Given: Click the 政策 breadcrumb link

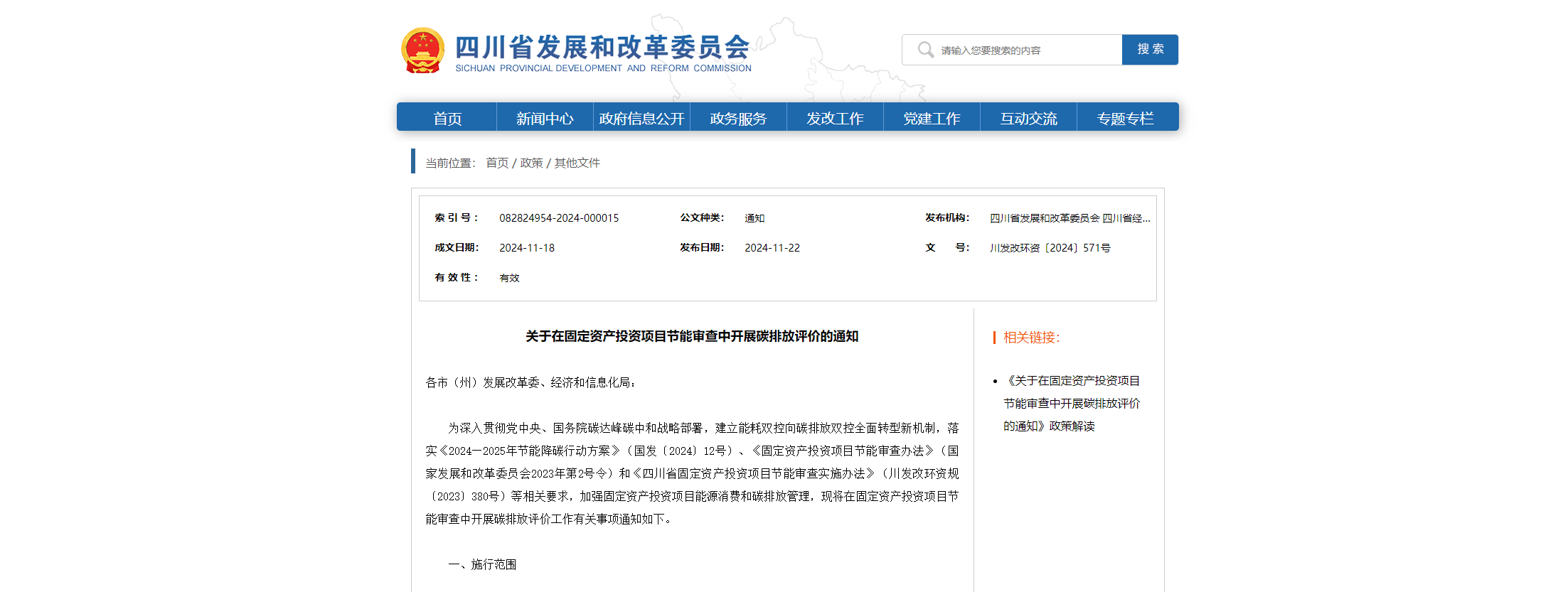Looking at the screenshot, I should (x=531, y=163).
